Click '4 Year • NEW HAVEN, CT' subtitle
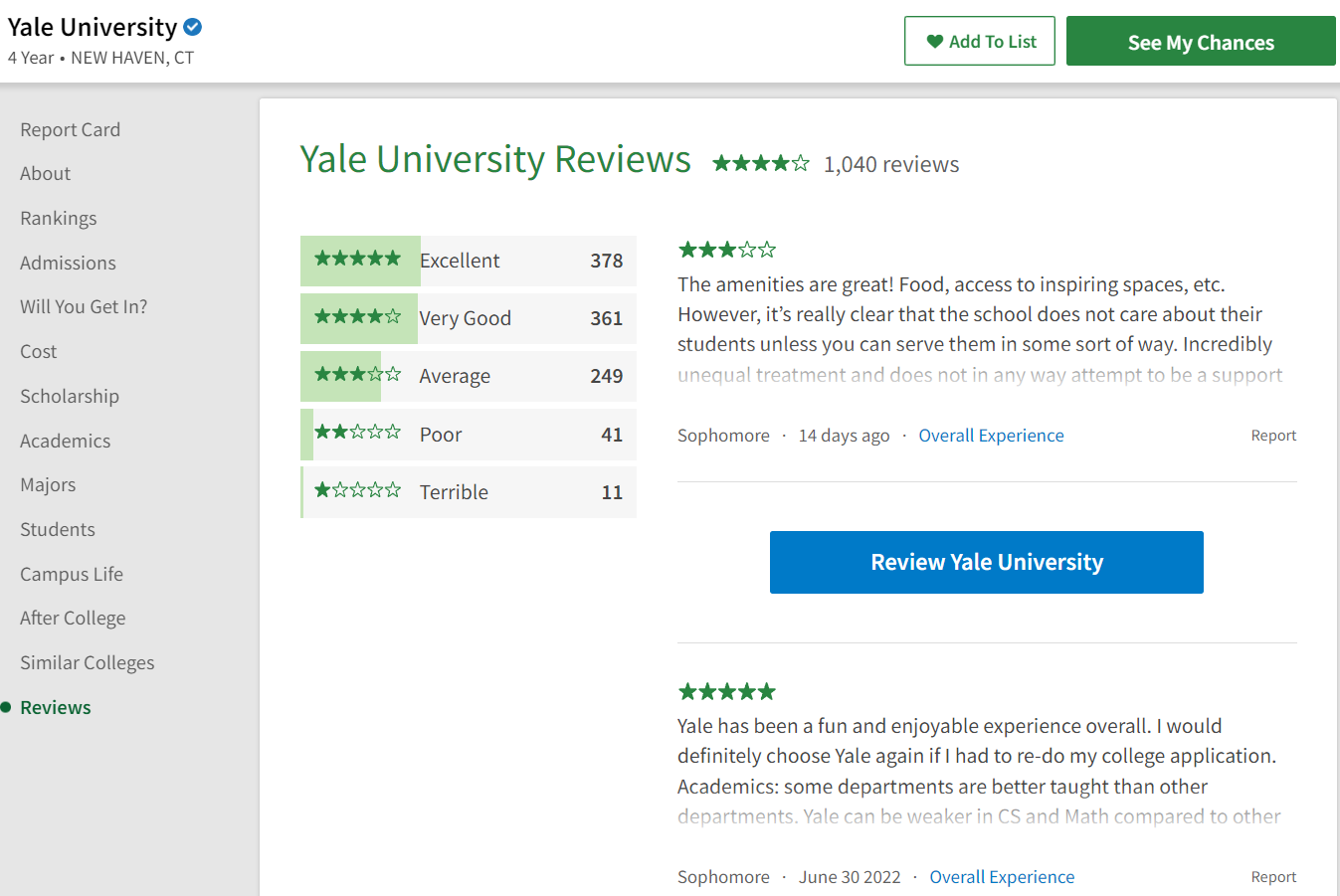Image resolution: width=1340 pixels, height=896 pixels. pyautogui.click(x=100, y=58)
